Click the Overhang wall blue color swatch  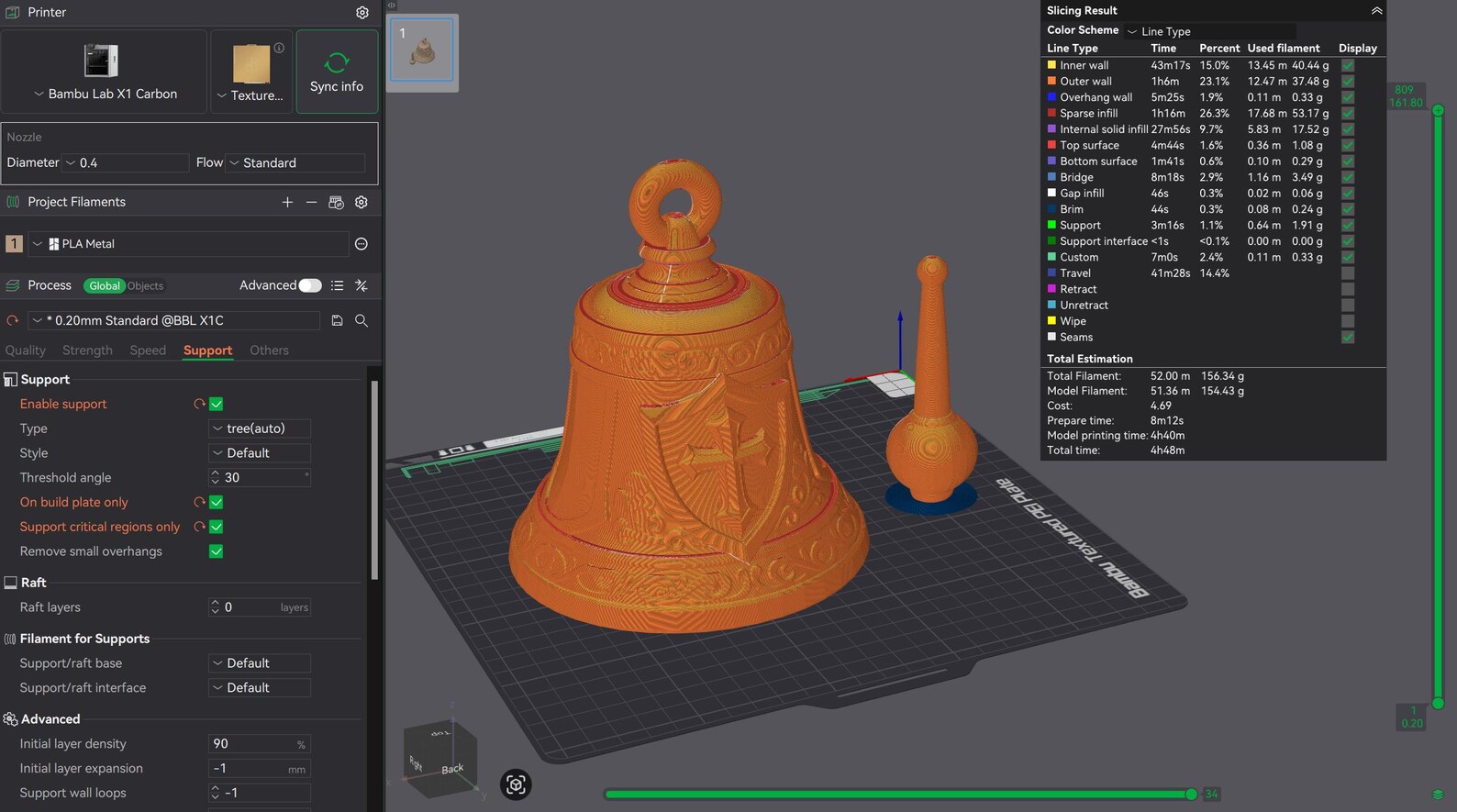click(x=1051, y=97)
